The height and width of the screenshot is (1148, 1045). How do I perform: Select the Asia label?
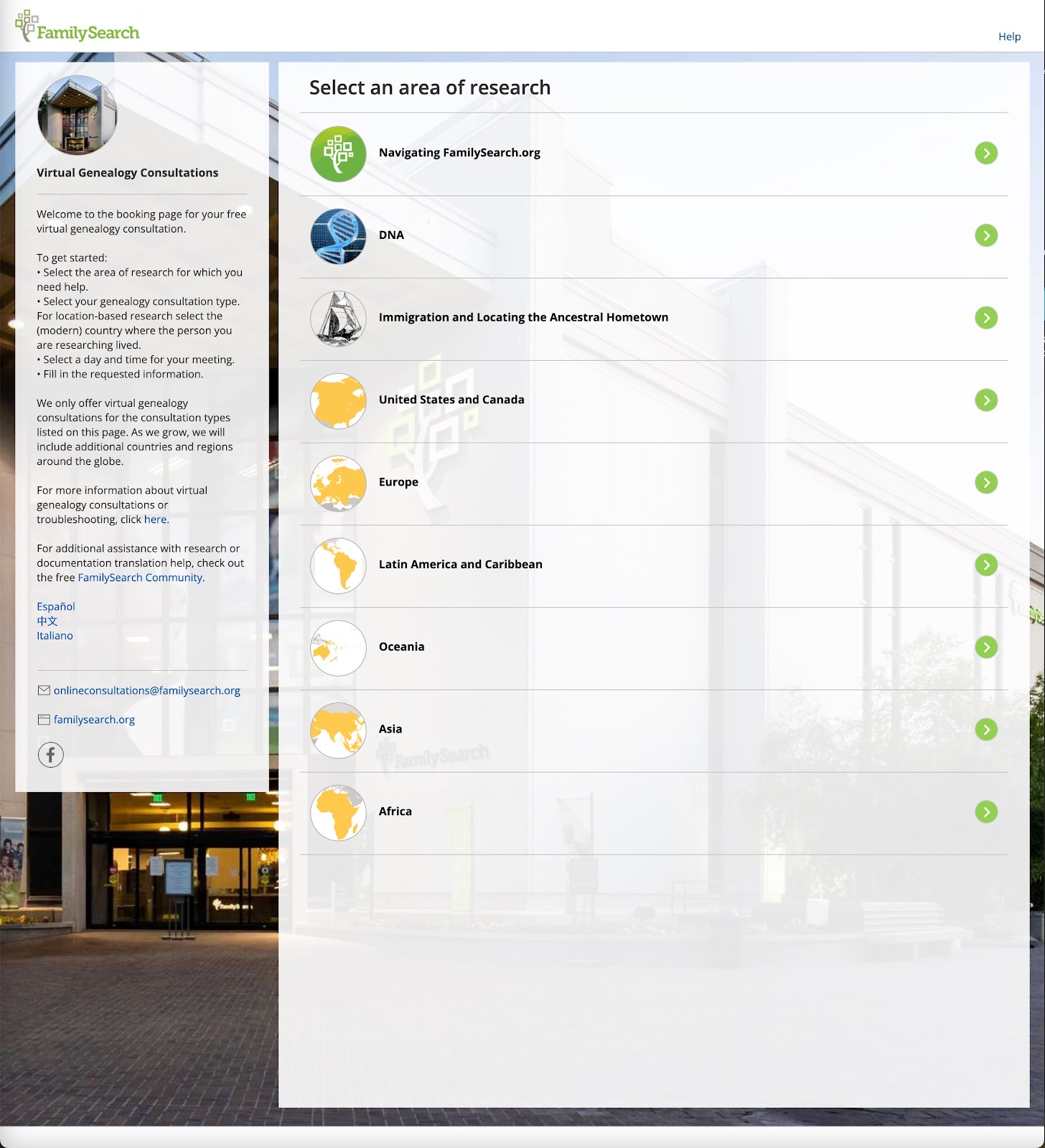coord(390,729)
